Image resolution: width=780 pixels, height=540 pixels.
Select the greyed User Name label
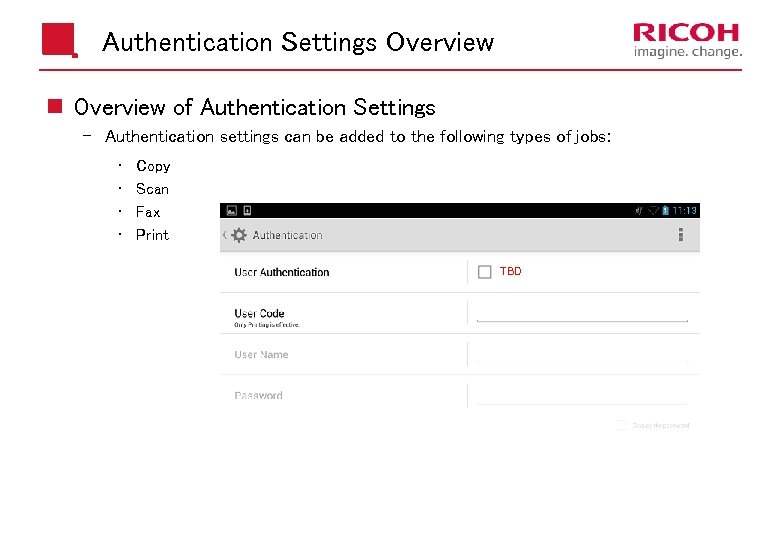tap(261, 355)
